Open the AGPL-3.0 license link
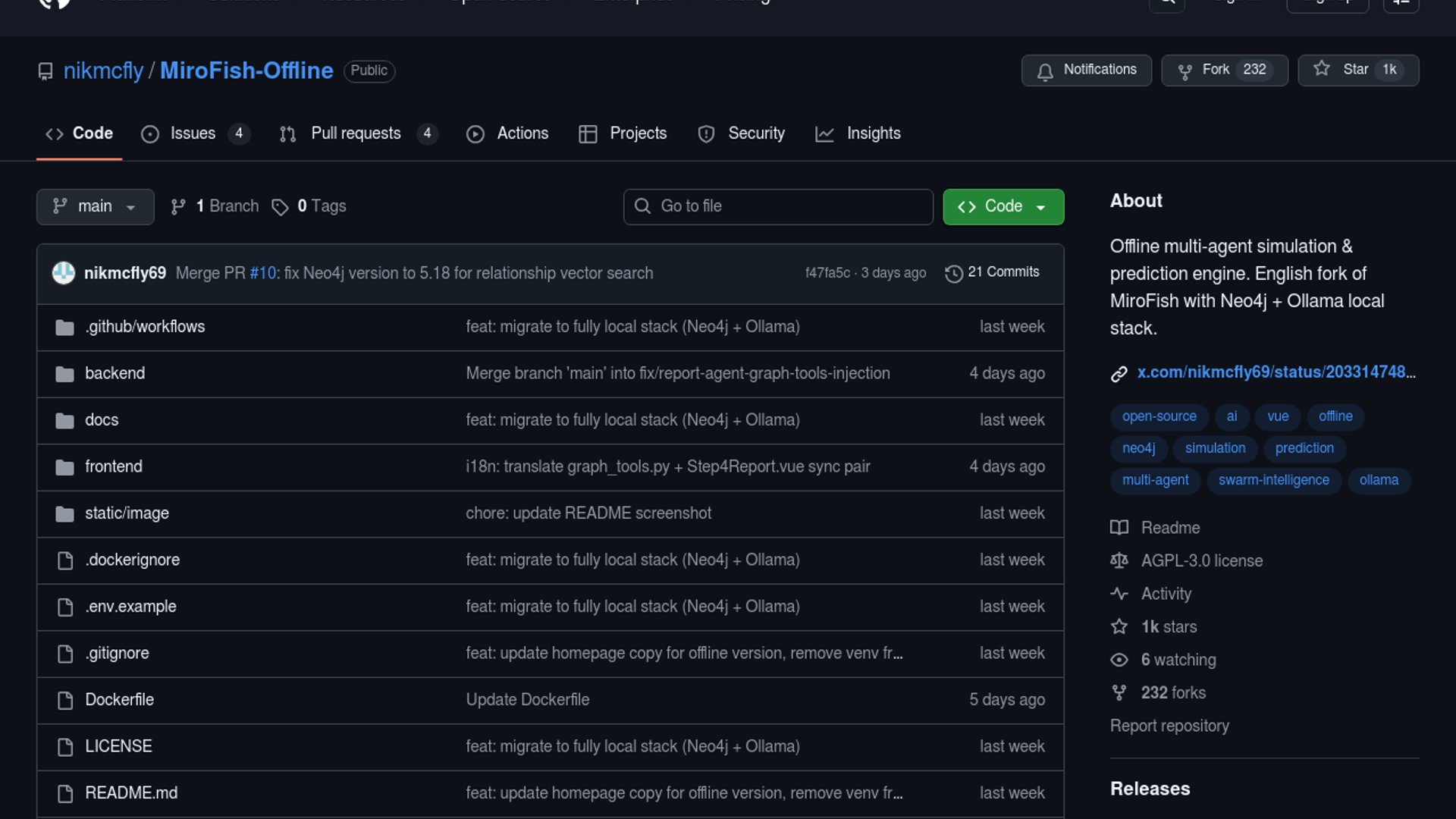The height and width of the screenshot is (819, 1456). coord(1201,561)
